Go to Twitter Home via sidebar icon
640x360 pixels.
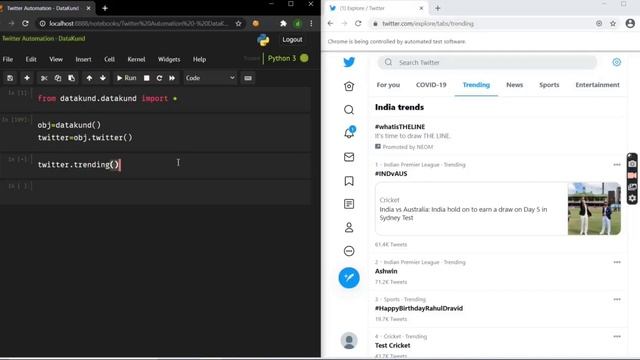[349, 86]
